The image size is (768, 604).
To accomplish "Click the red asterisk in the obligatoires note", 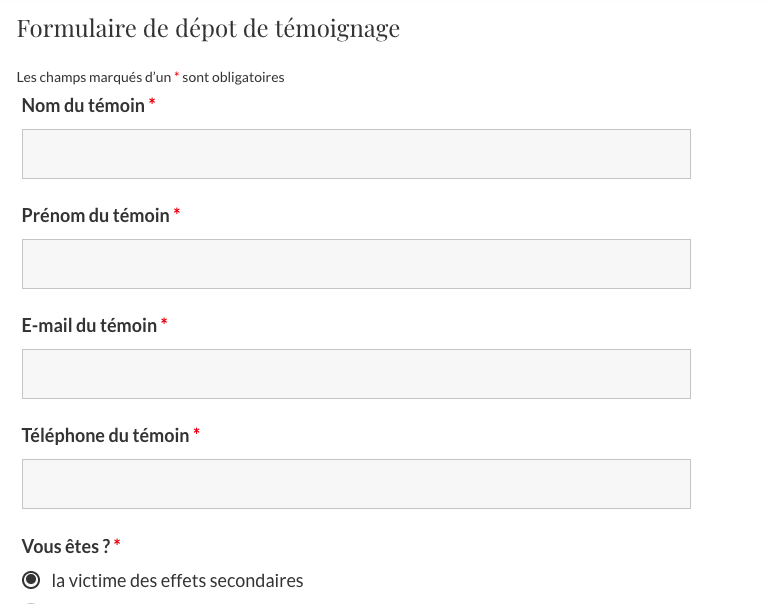I will coord(177,75).
